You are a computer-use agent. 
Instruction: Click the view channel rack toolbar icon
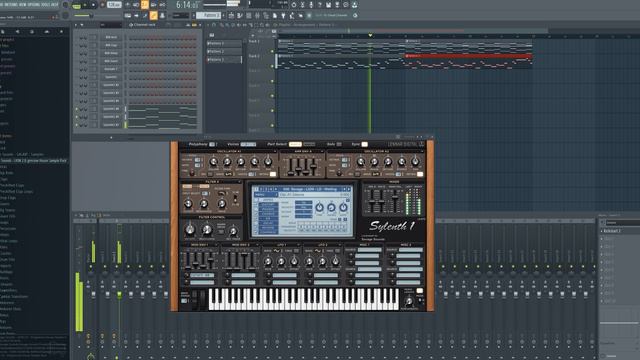[x=248, y=16]
